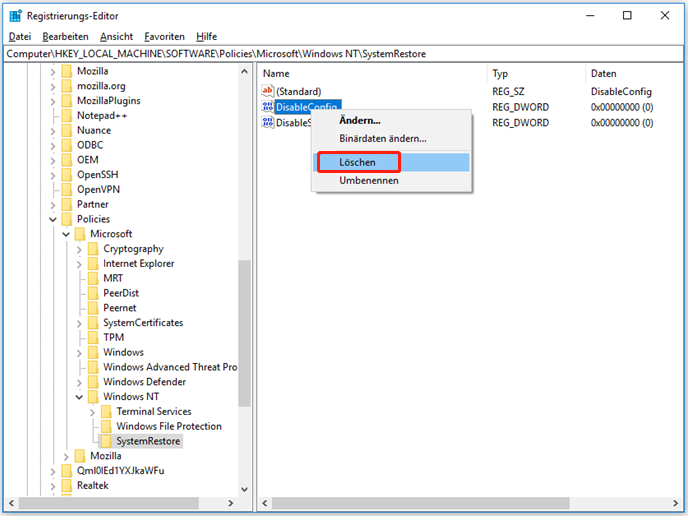Click the Typ column header
Image resolution: width=688 pixels, height=516 pixels.
point(500,73)
